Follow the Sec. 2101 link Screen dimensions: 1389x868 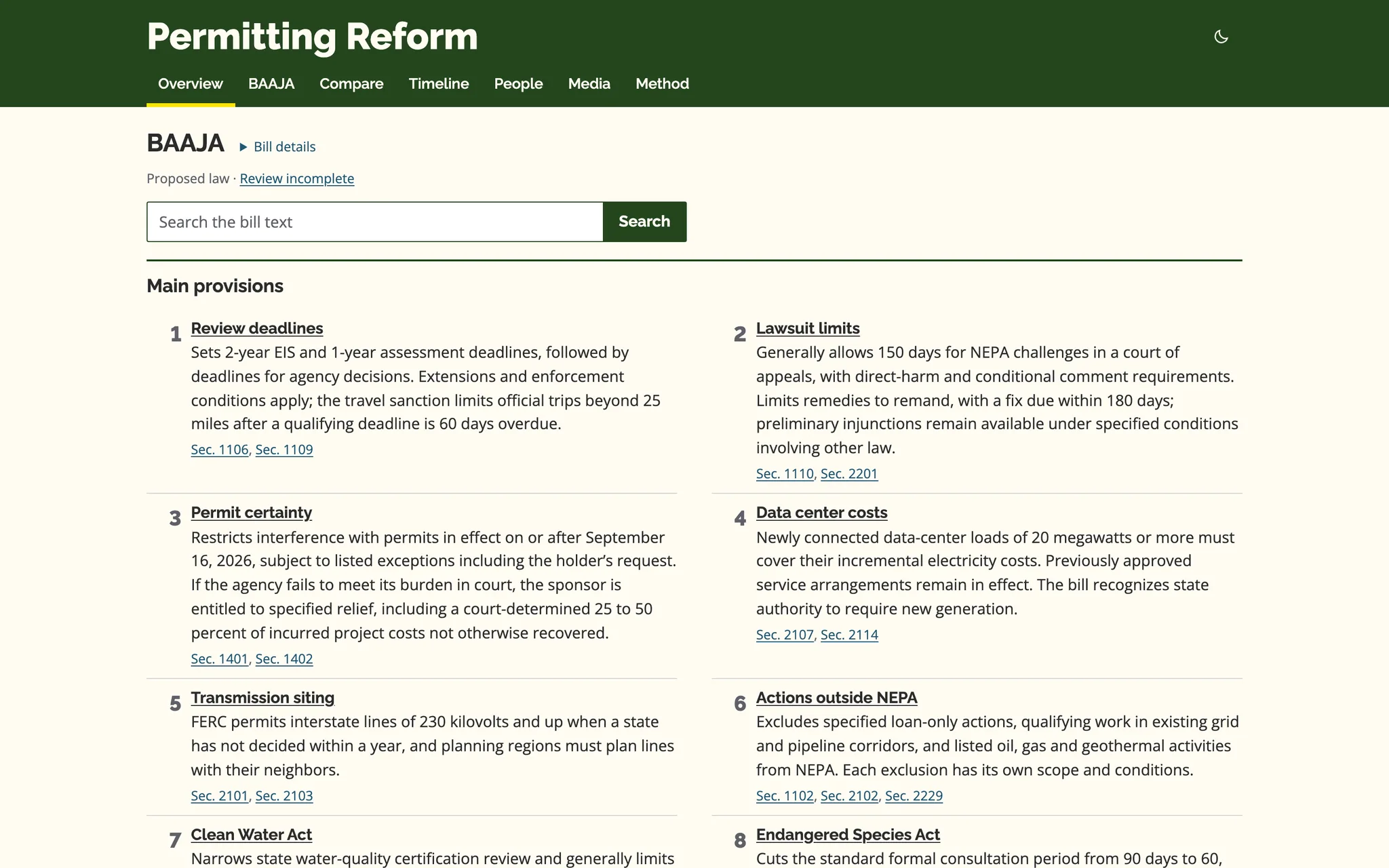220,796
